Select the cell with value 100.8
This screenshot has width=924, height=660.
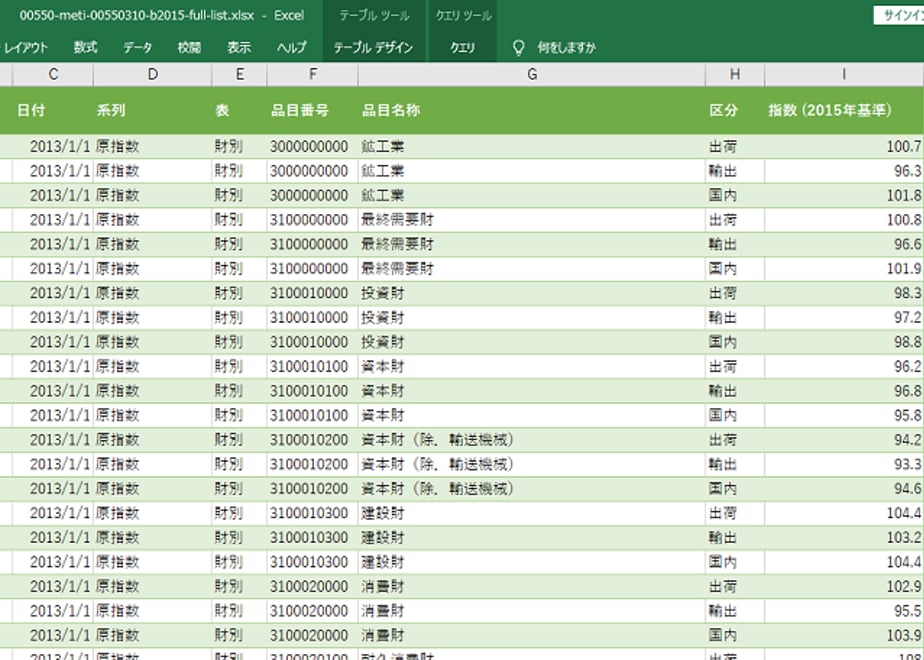click(844, 220)
